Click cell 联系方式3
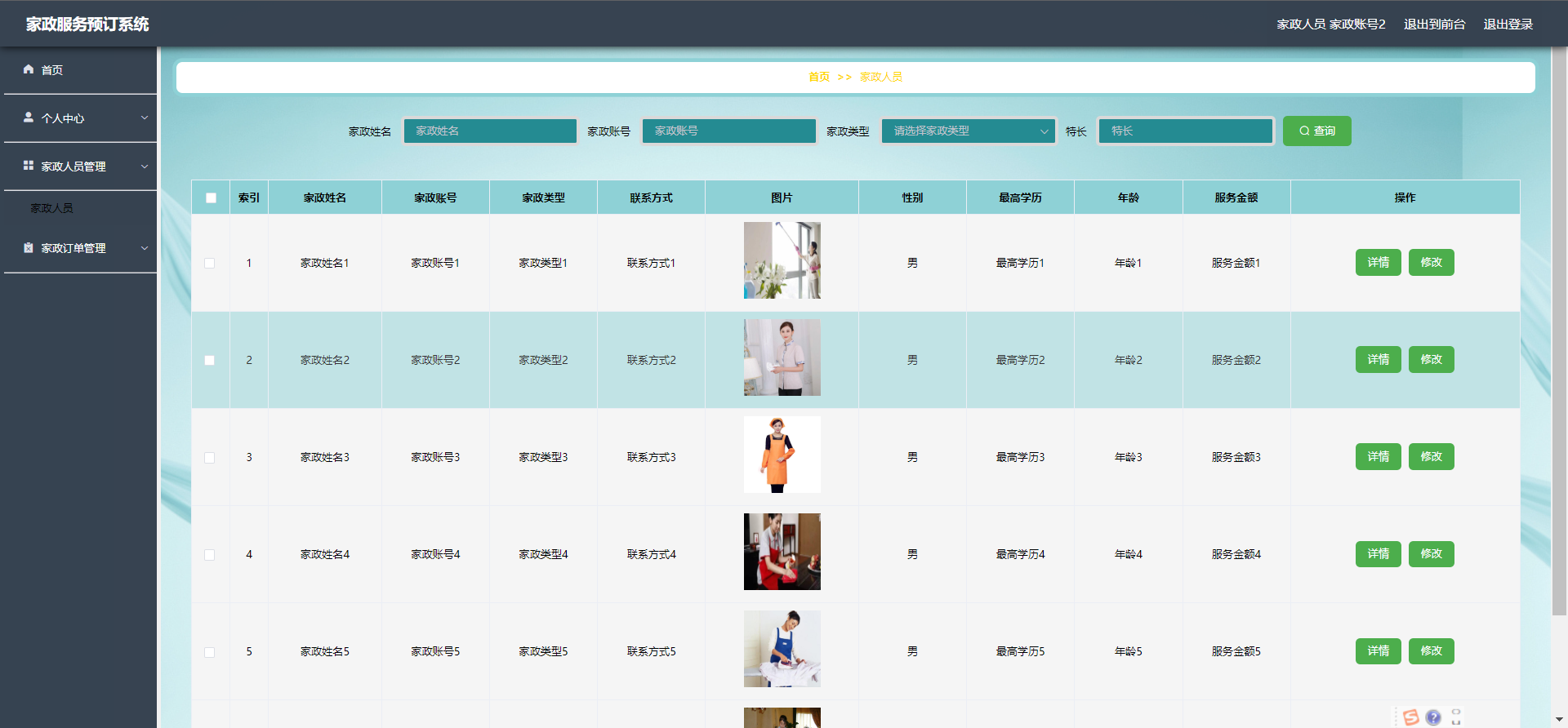1568x728 pixels. [x=651, y=457]
